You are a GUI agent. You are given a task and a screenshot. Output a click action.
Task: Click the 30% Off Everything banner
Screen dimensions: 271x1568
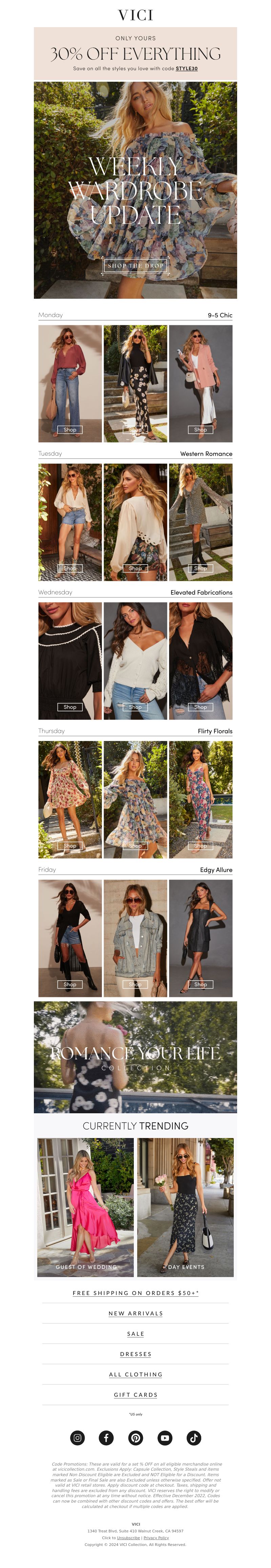pyautogui.click(x=135, y=54)
